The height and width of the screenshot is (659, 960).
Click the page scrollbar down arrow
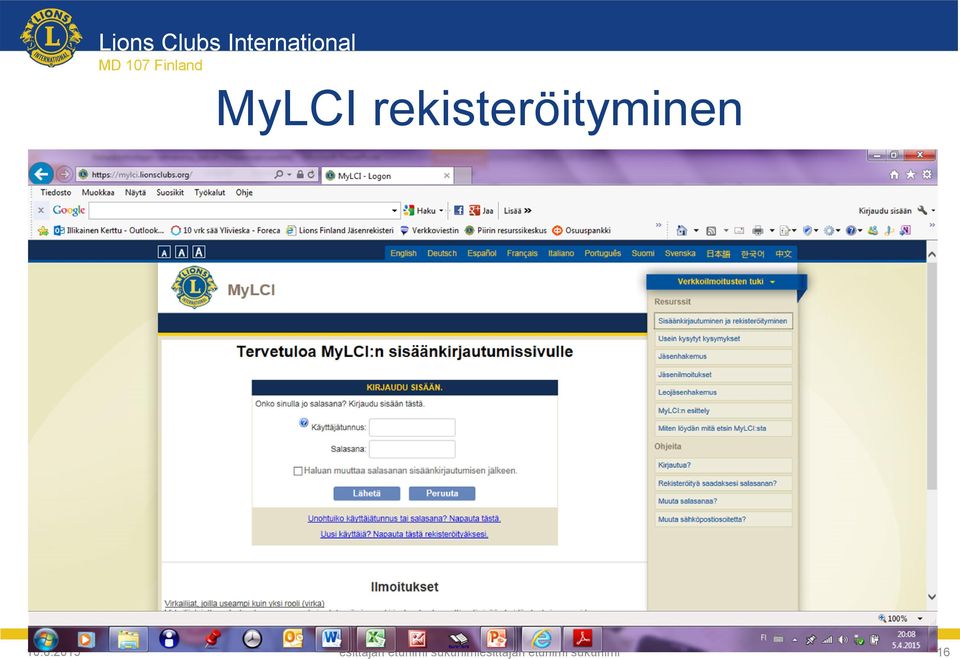932,597
